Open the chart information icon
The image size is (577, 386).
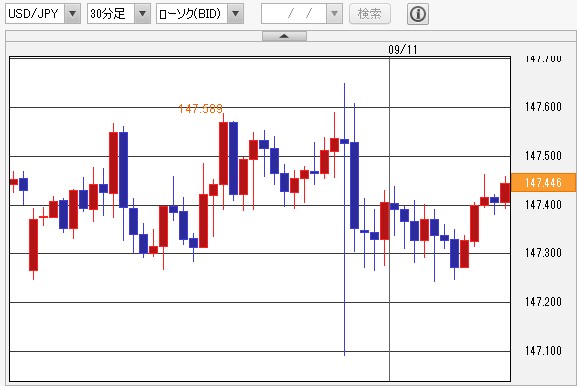(418, 14)
